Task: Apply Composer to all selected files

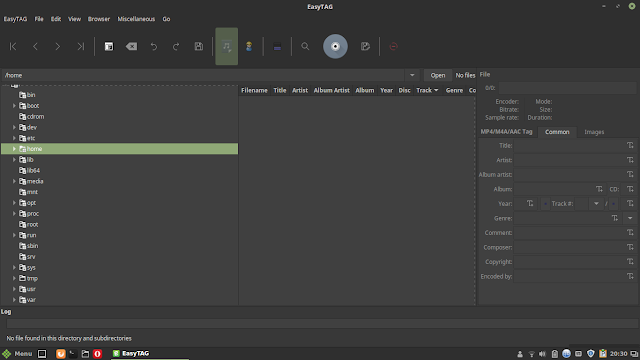Action: point(630,247)
